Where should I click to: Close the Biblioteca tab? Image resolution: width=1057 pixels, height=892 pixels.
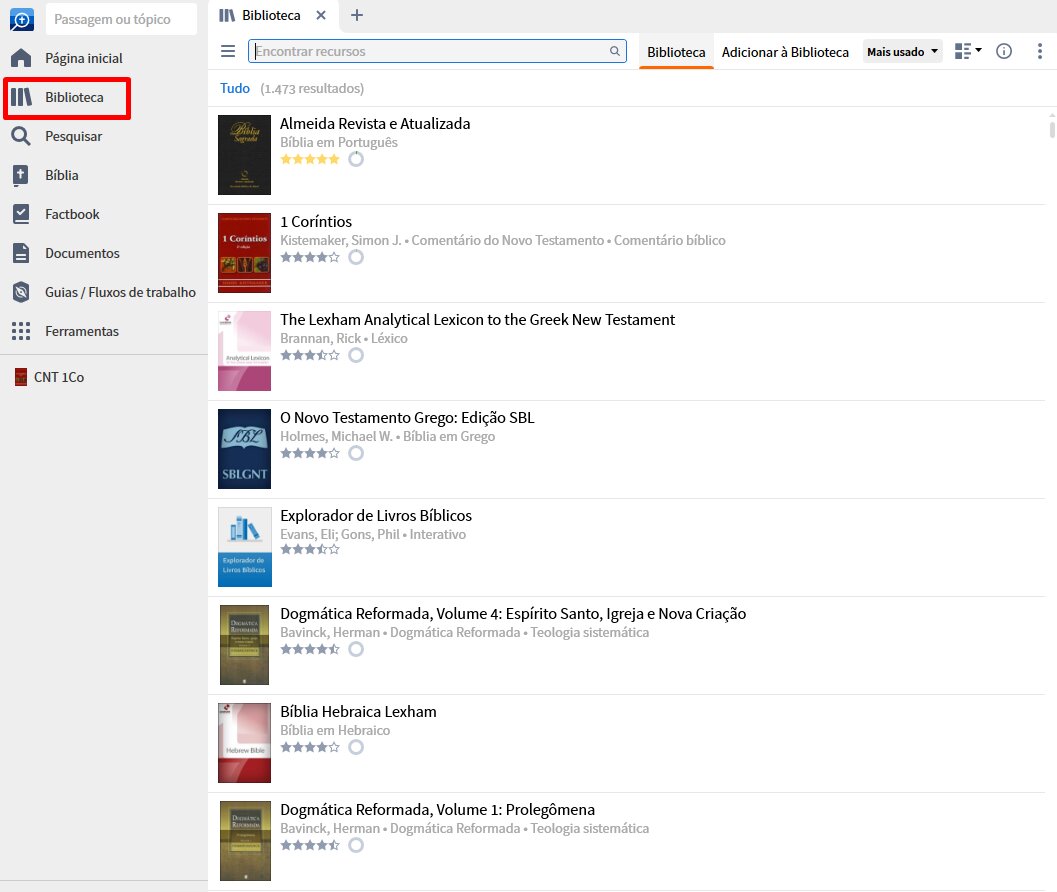point(321,15)
